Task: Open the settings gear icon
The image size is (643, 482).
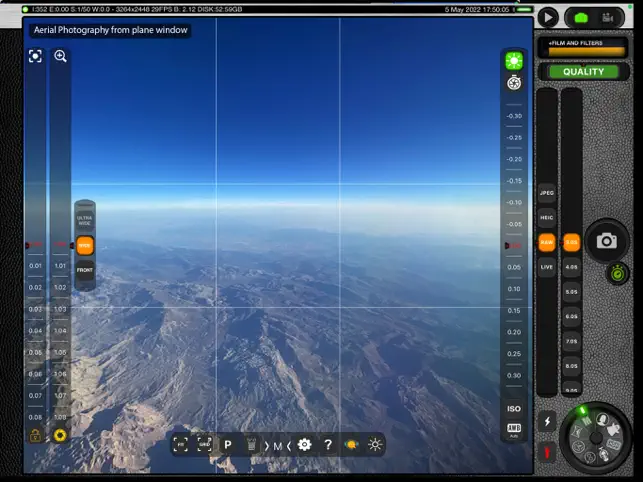Action: pos(304,445)
